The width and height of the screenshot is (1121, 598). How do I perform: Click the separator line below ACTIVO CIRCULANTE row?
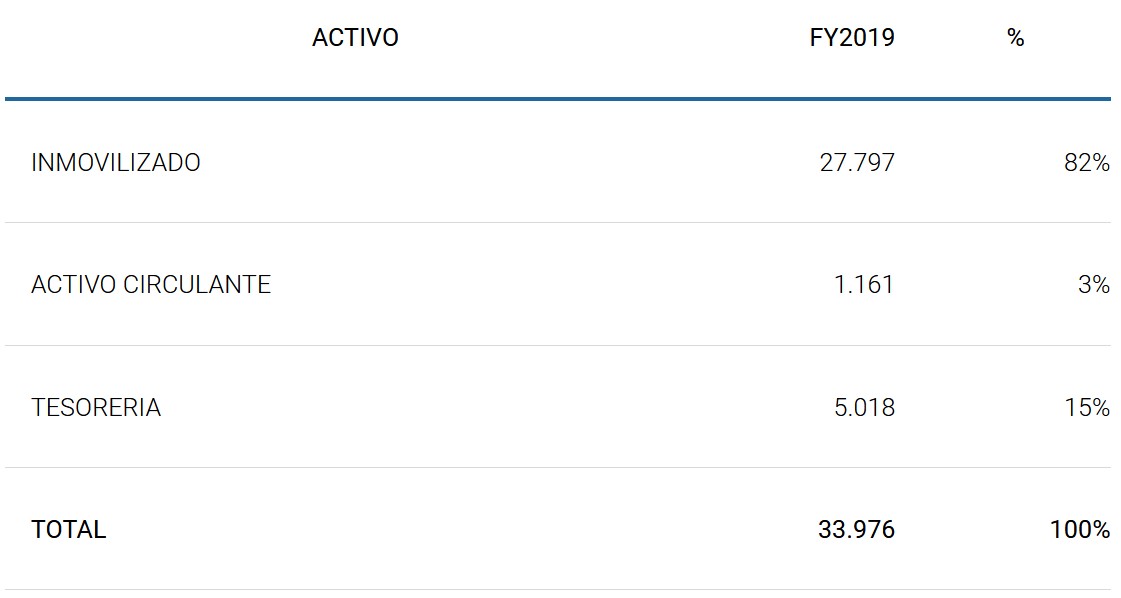pos(558,345)
